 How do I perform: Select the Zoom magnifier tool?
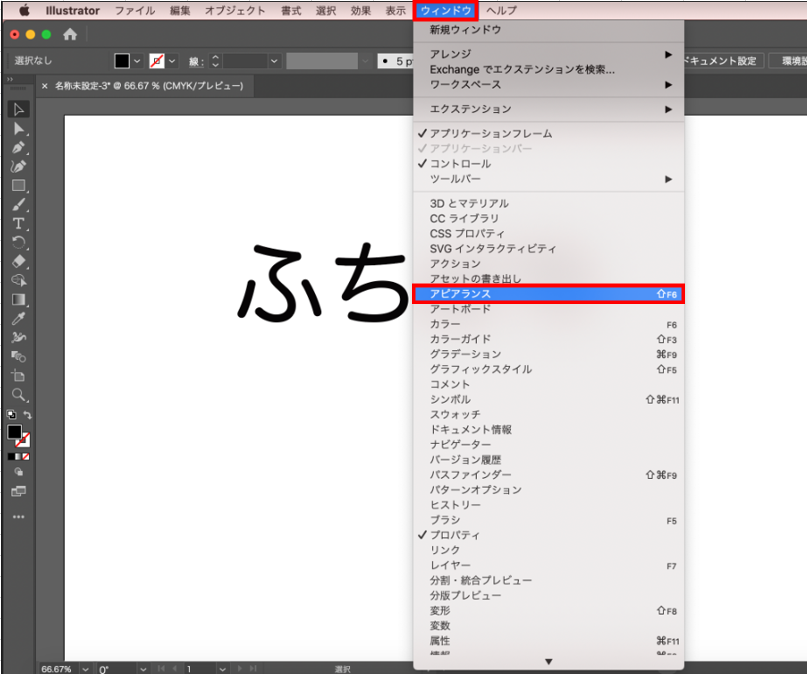click(x=19, y=395)
